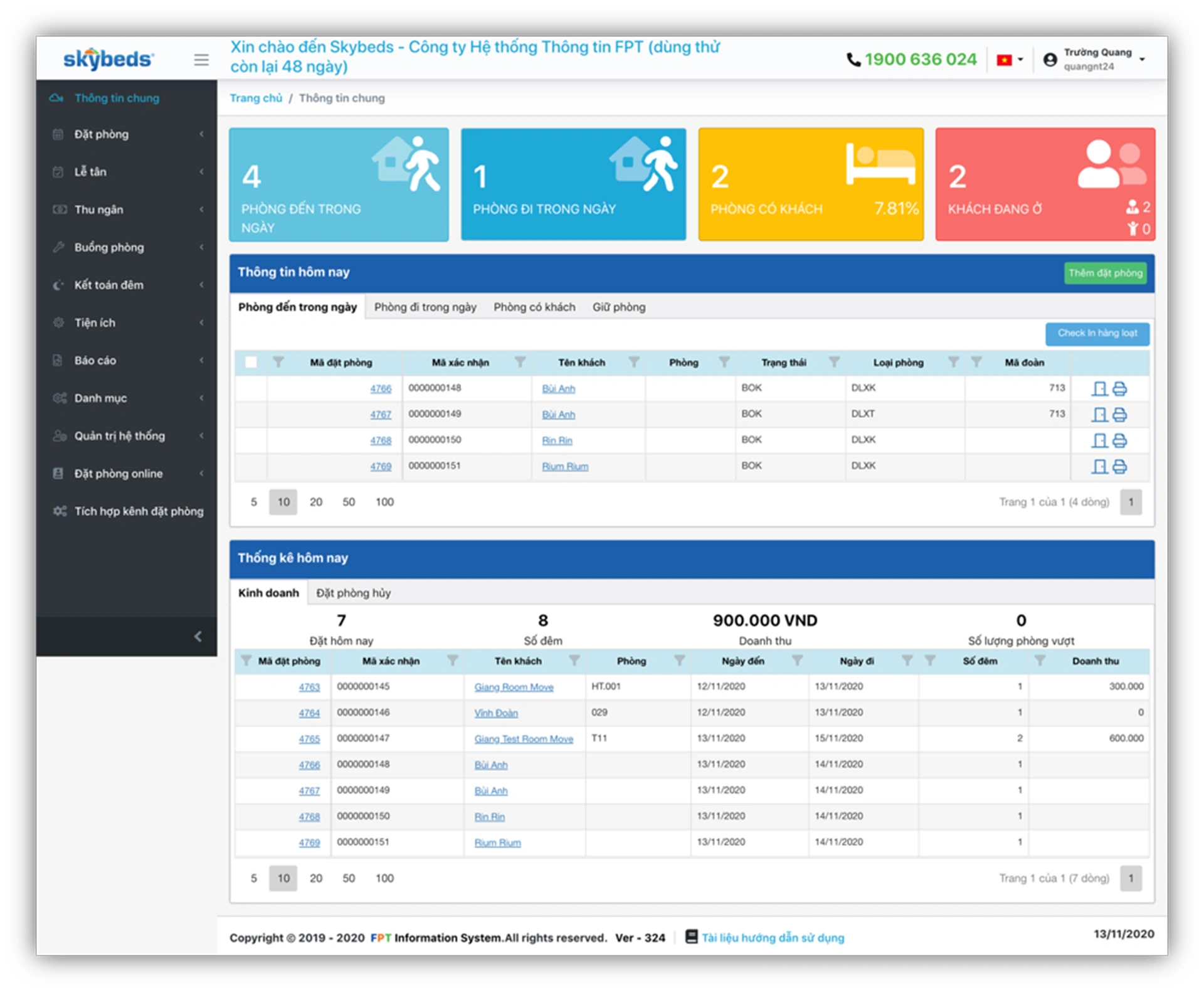Click Check In hàng loạt button
Screen dimensions: 1204x988
click(x=1097, y=333)
